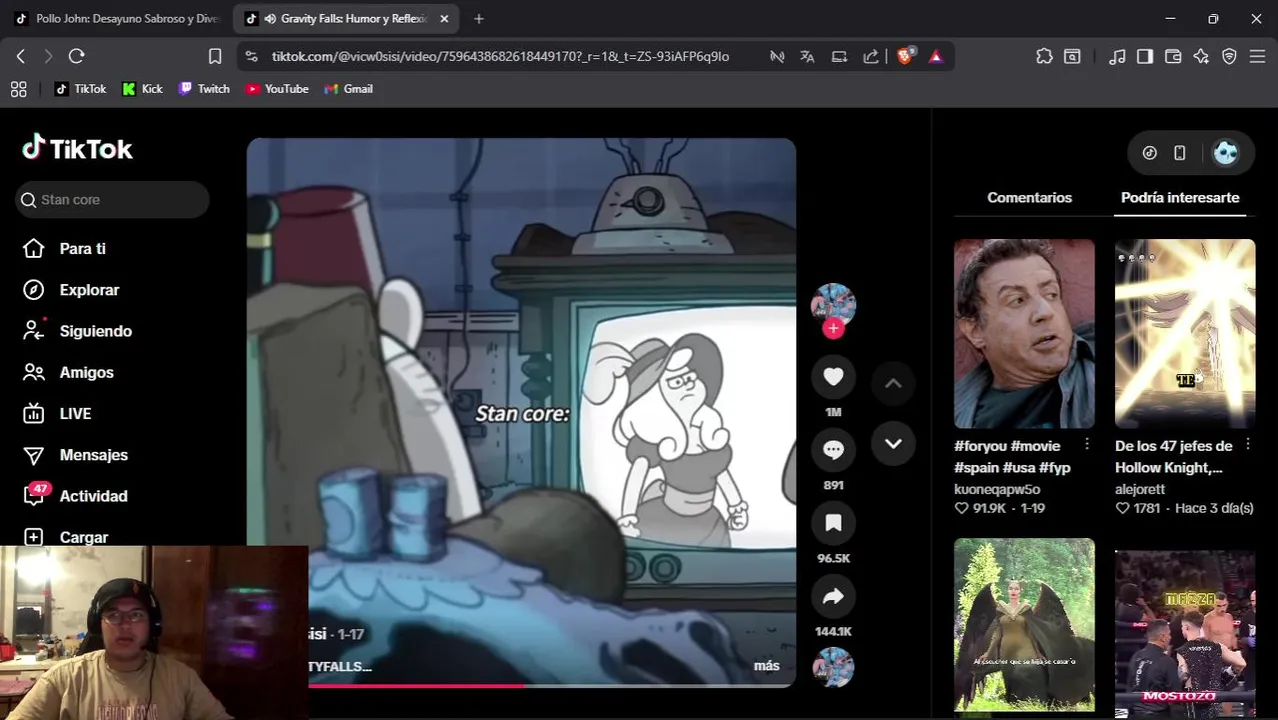Open the sound disc below the share count
The width and height of the screenshot is (1278, 720).
click(x=833, y=667)
